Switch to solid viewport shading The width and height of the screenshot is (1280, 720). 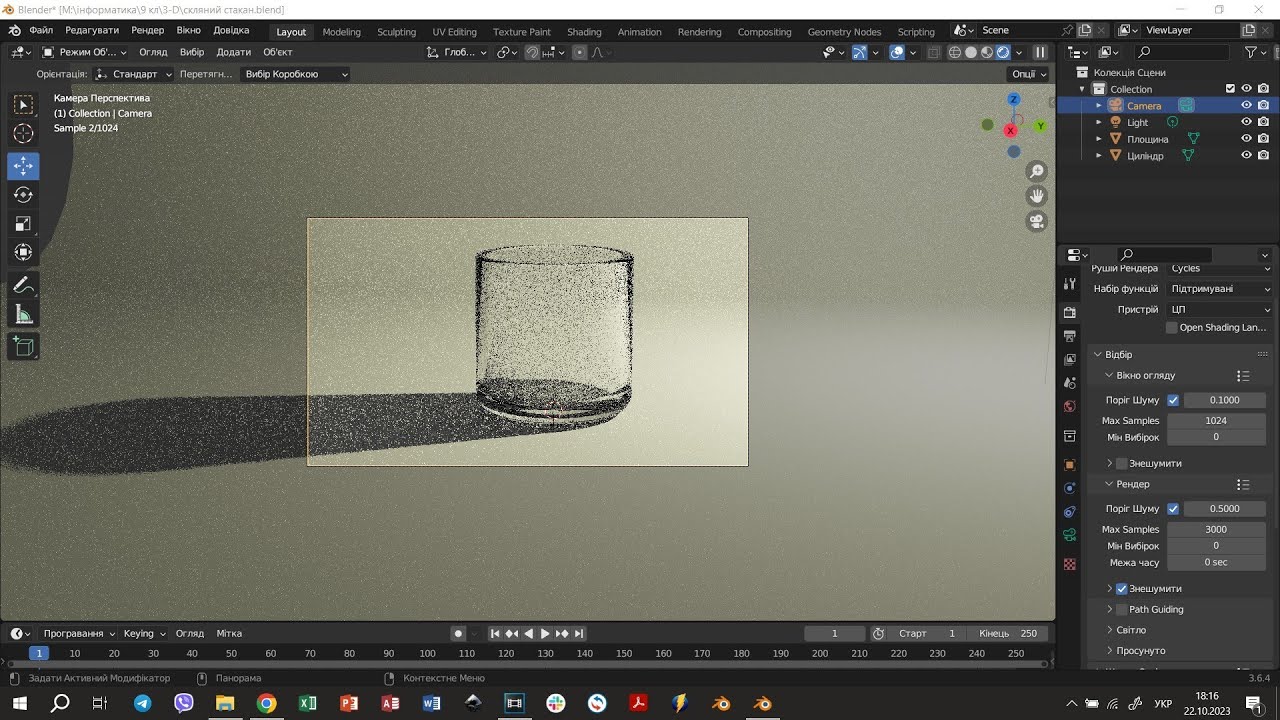[x=970, y=52]
